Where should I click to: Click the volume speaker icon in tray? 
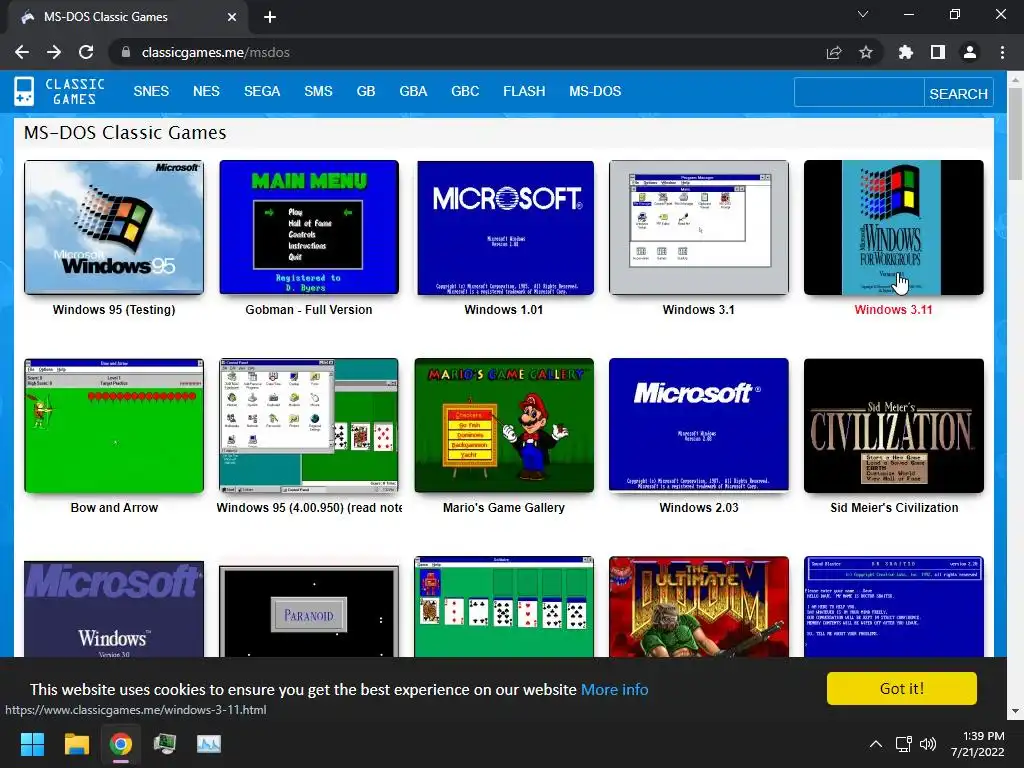(927, 744)
